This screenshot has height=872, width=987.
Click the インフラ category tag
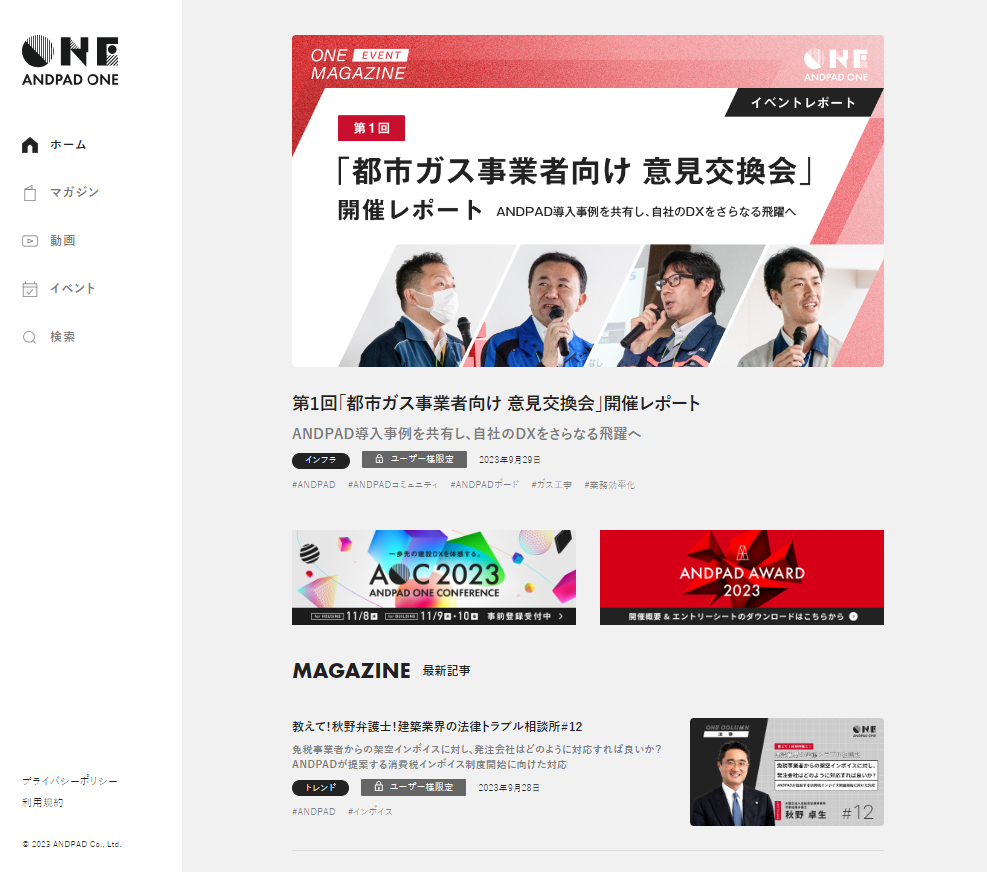pyautogui.click(x=320, y=460)
